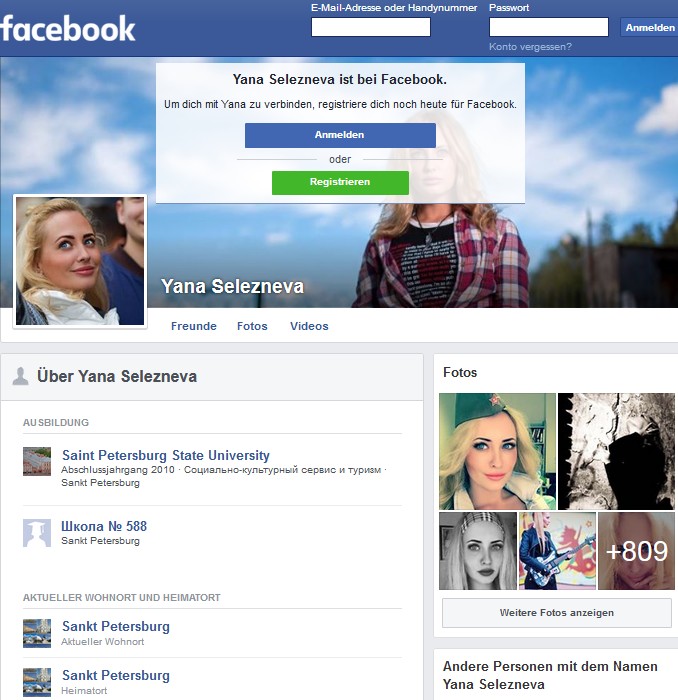Click the facebook logo in header
Screen dimensions: 678x700
(x=67, y=28)
